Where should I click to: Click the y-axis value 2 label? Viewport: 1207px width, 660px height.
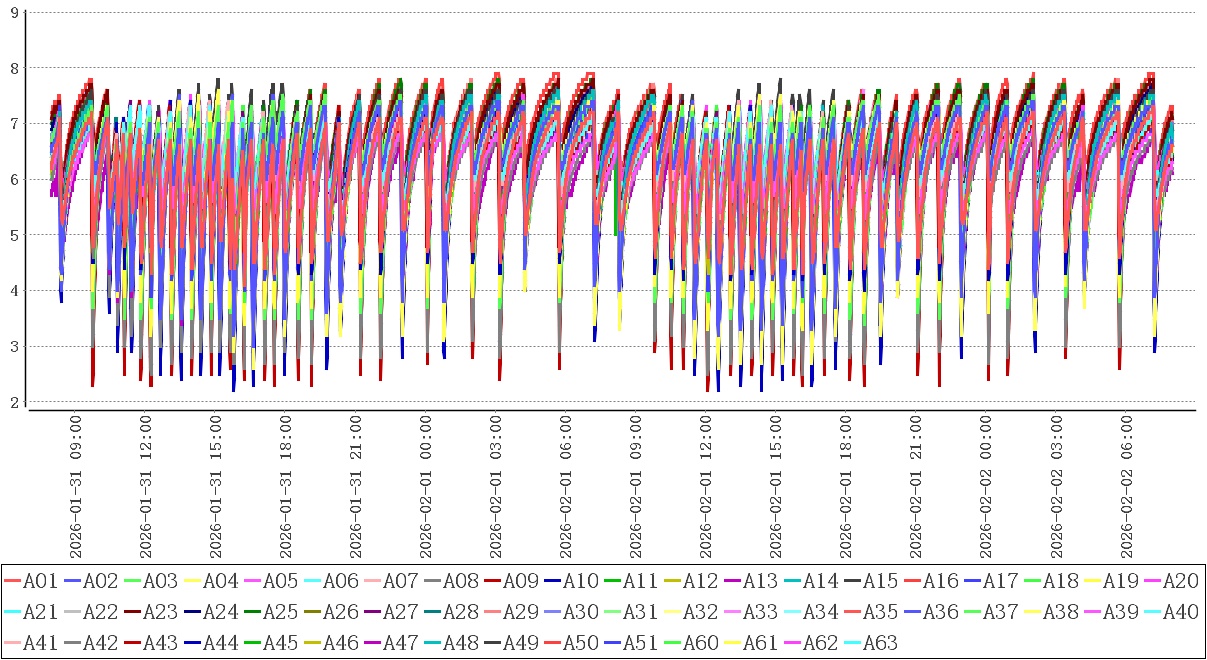13,402
